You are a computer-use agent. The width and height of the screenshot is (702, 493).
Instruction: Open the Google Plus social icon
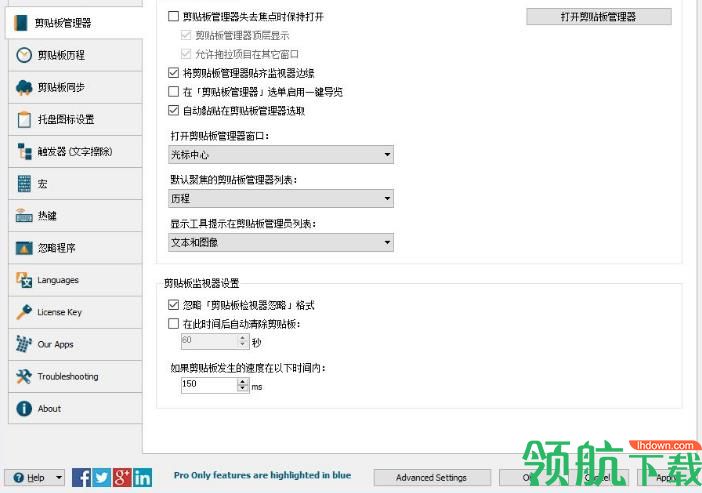(122, 477)
